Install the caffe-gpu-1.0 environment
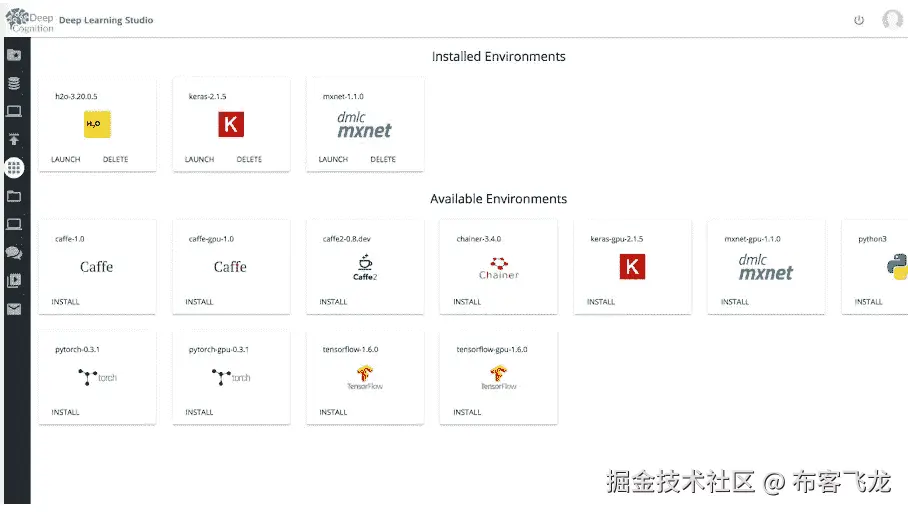908x512 pixels. [199, 302]
